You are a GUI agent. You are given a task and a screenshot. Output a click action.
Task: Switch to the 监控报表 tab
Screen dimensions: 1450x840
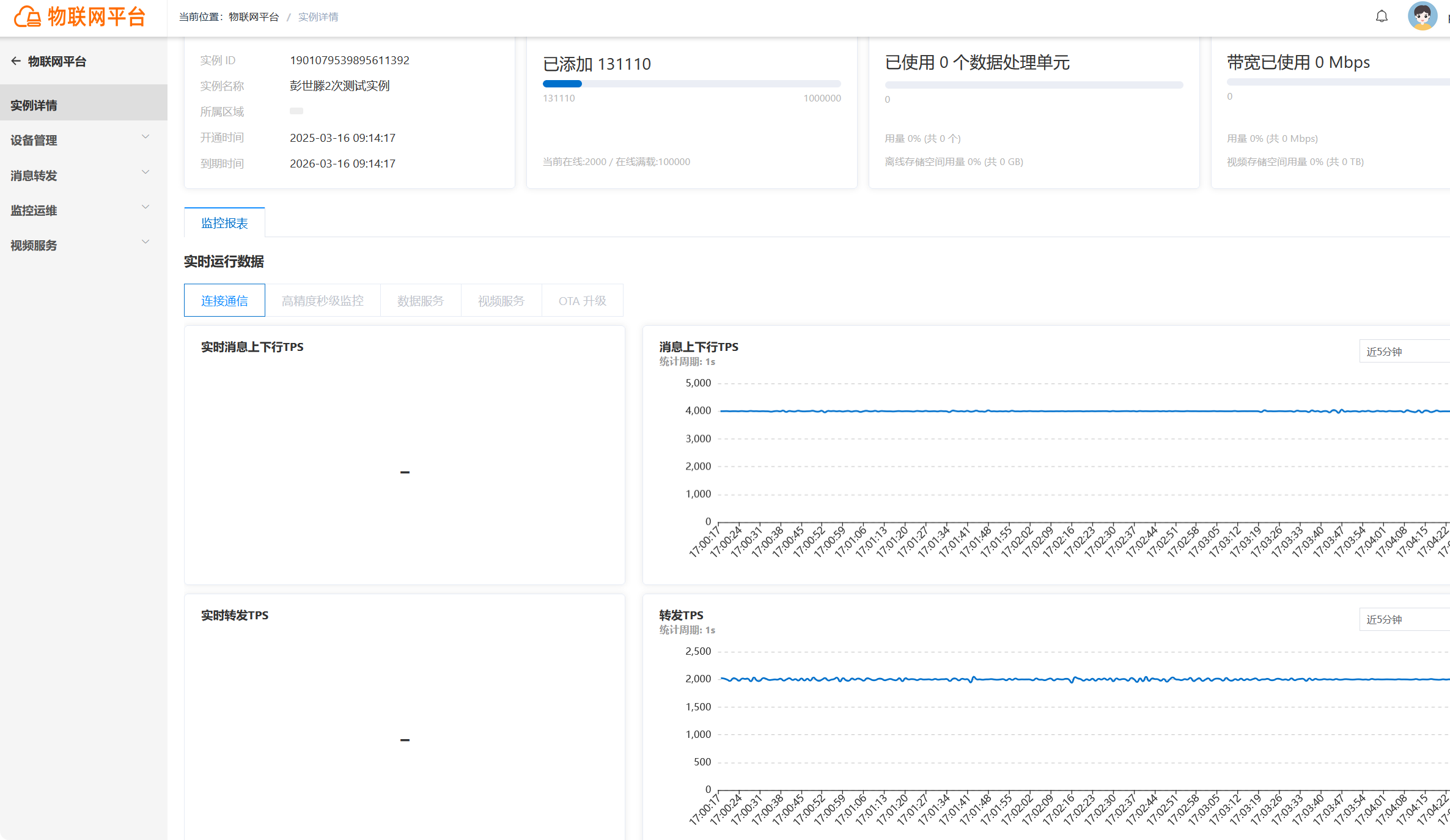(224, 223)
